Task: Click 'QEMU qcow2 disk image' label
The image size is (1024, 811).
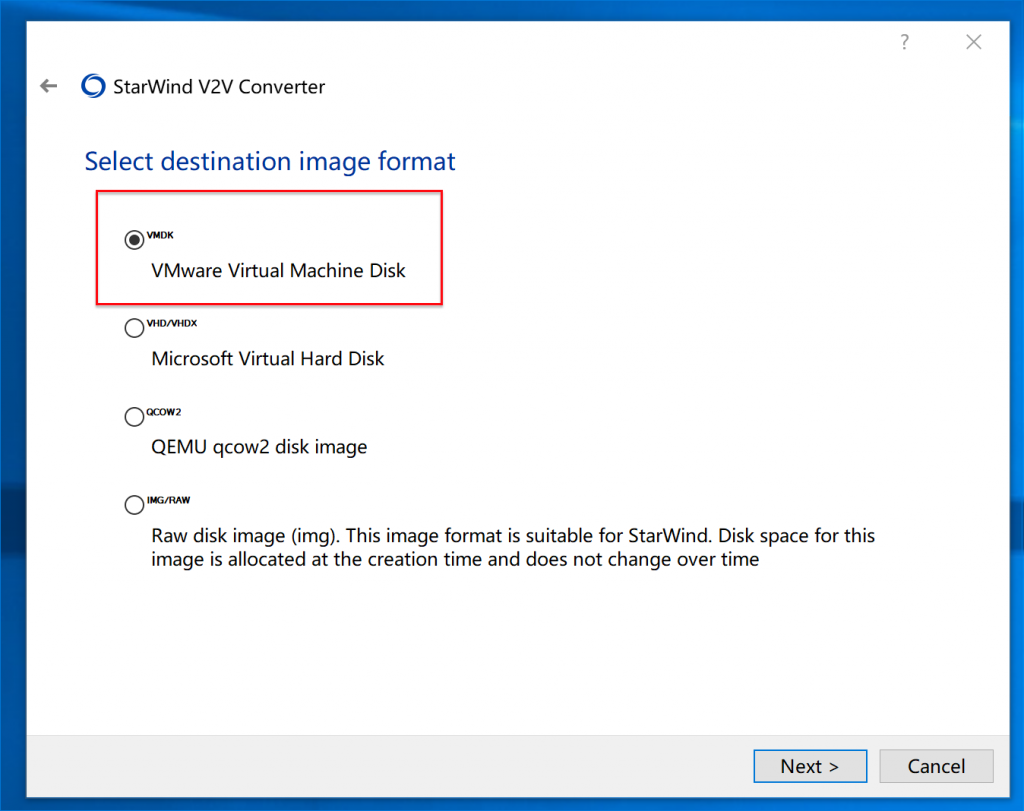Action: [259, 447]
